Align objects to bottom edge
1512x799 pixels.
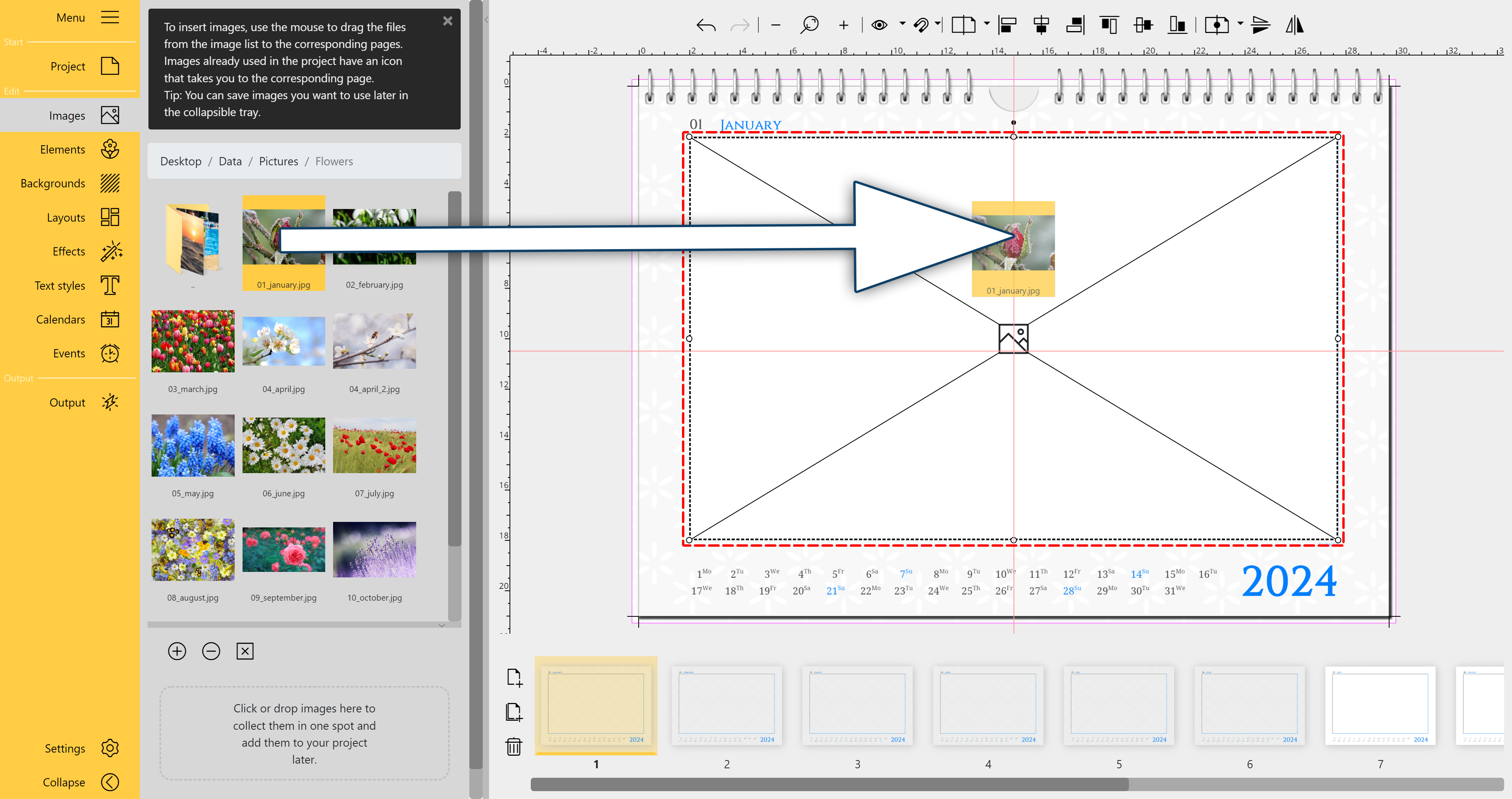[1177, 25]
